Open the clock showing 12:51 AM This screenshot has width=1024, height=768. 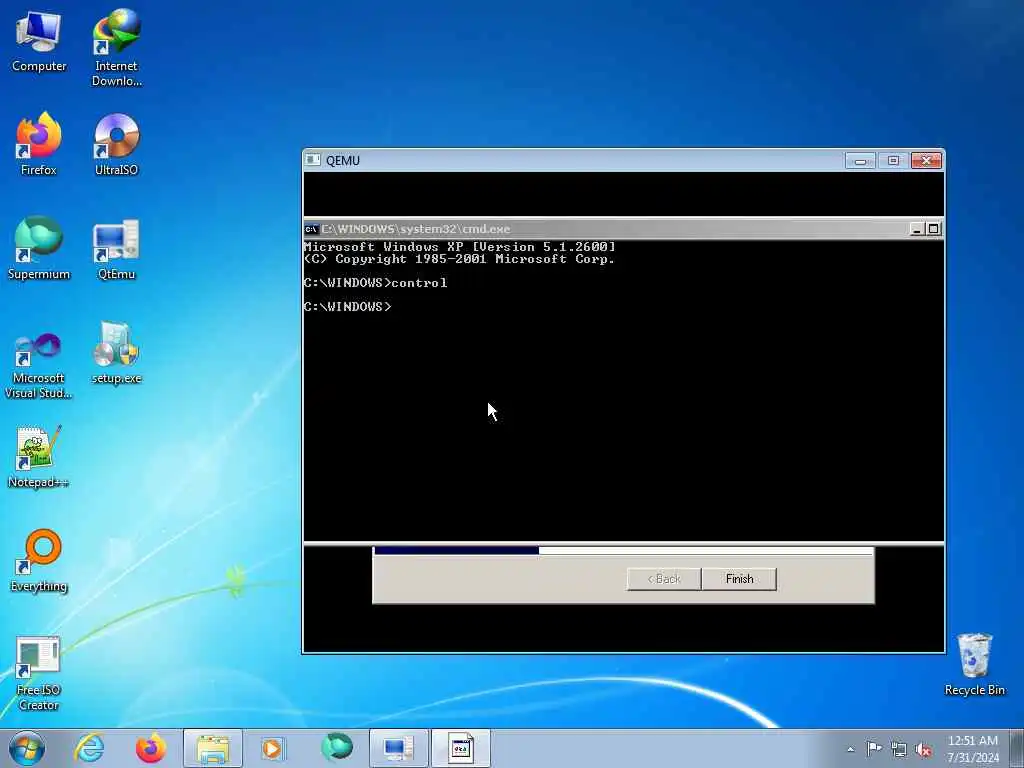(973, 749)
